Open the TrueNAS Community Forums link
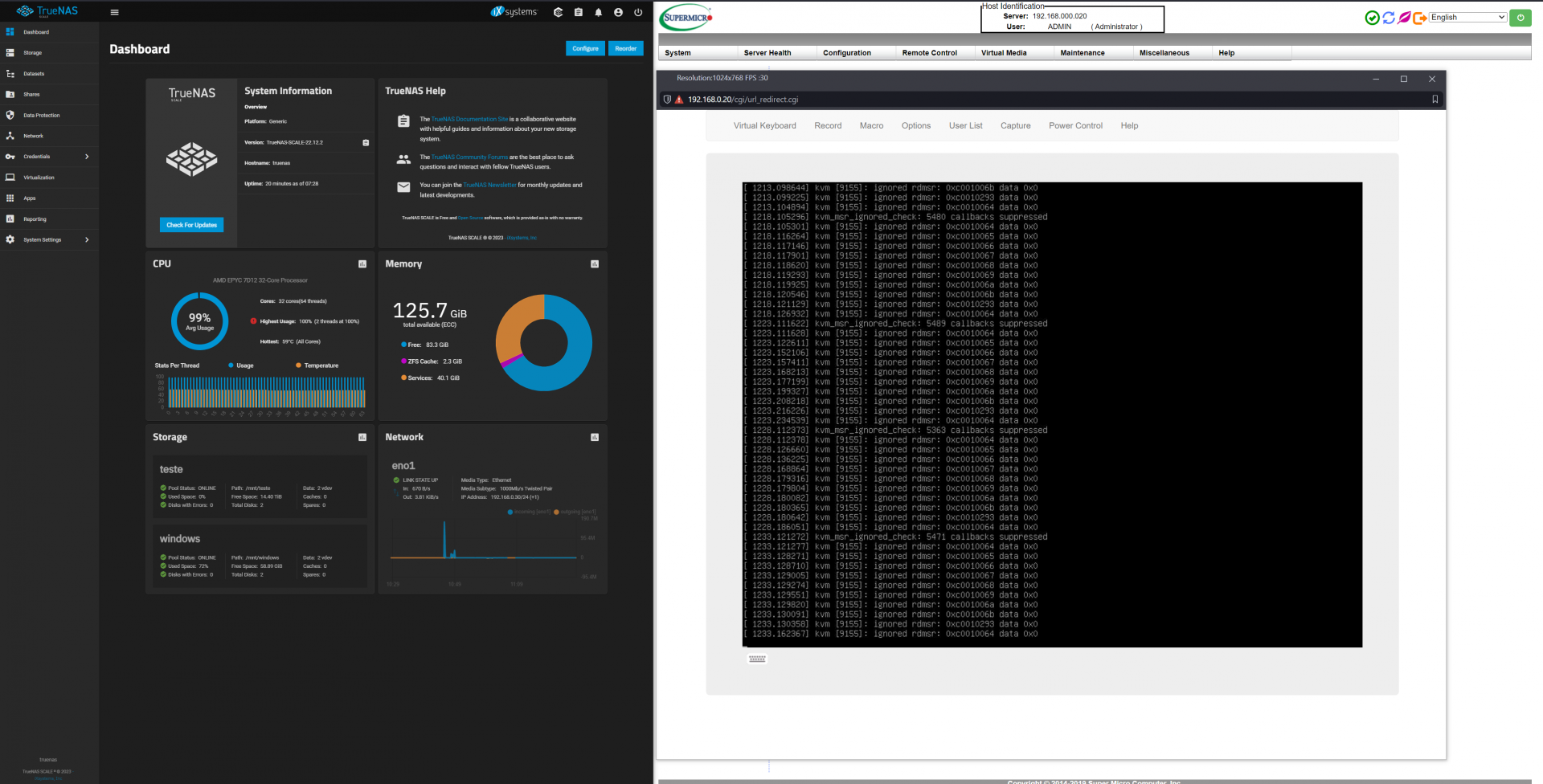Image resolution: width=1543 pixels, height=784 pixels. point(469,157)
